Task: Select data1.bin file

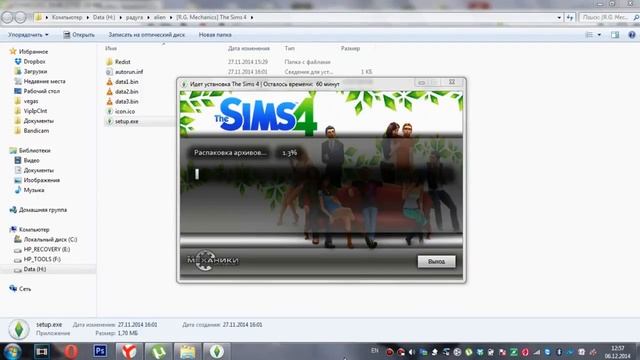Action: [127, 82]
